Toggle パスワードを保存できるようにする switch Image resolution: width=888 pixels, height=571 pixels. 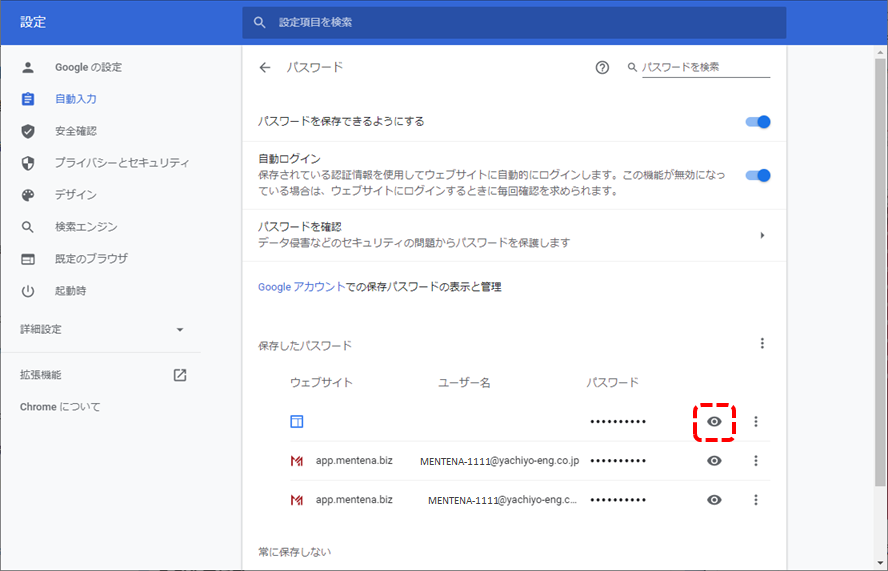pyautogui.click(x=758, y=122)
